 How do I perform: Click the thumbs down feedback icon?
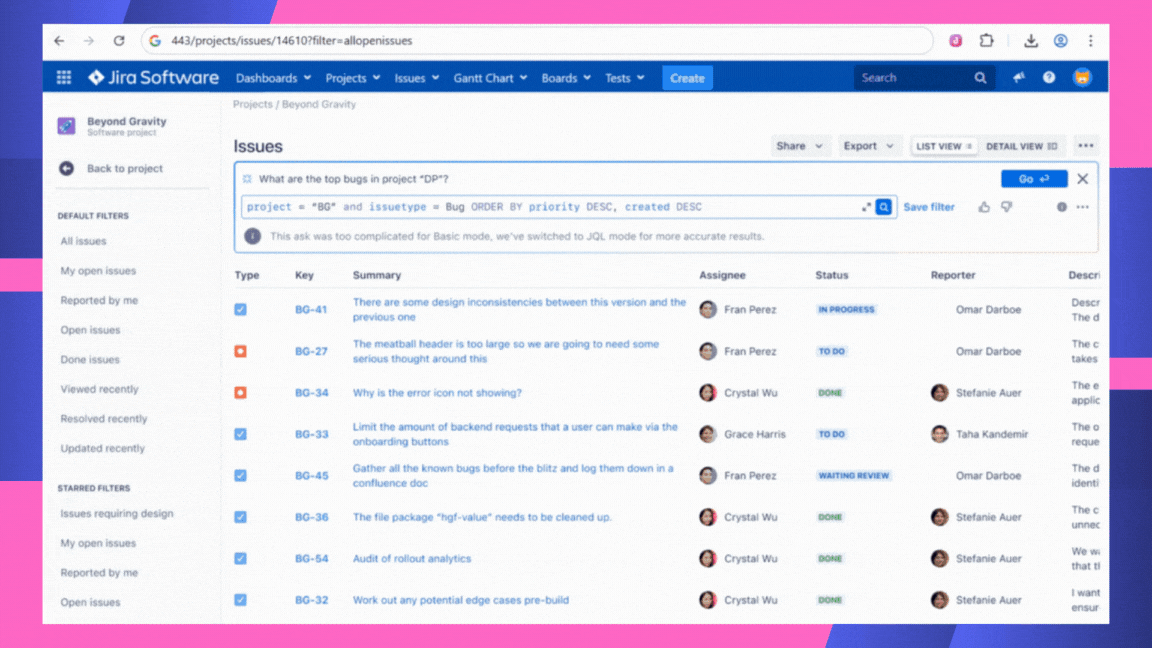point(1007,207)
